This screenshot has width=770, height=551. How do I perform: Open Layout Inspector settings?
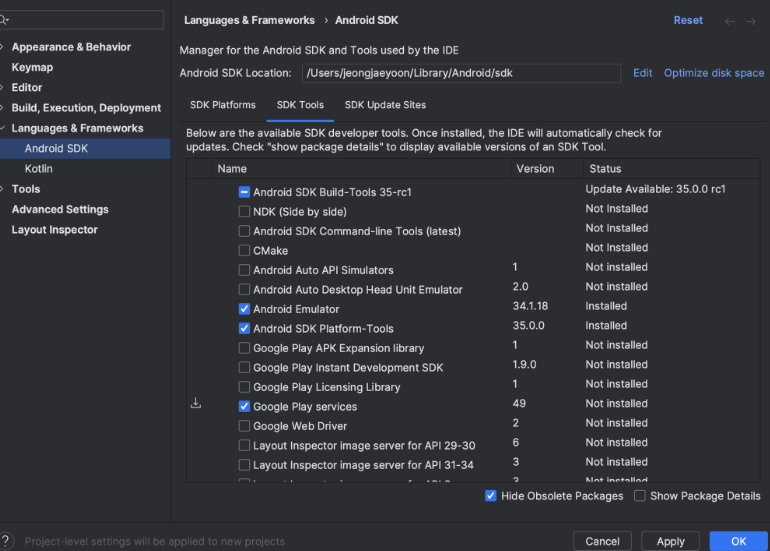[x=55, y=230]
